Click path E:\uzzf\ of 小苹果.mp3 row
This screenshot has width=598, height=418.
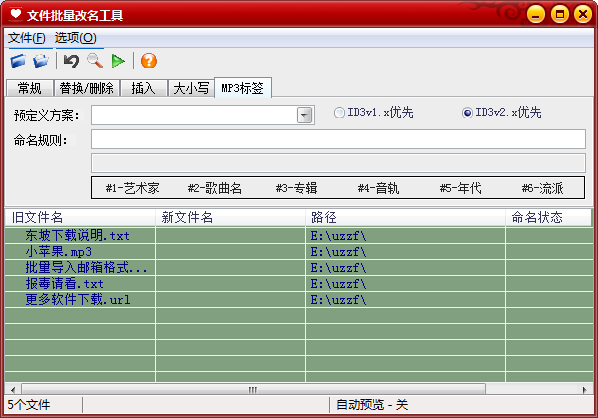pos(338,252)
